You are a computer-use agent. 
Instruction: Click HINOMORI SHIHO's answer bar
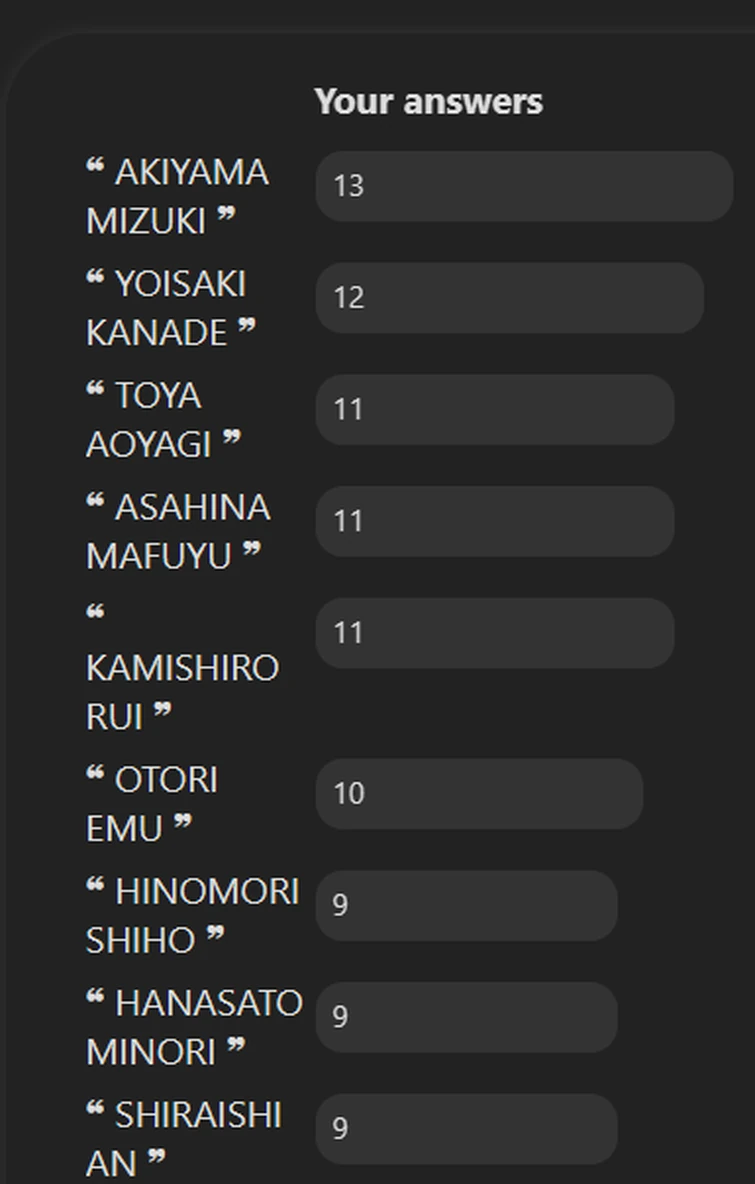pos(466,905)
